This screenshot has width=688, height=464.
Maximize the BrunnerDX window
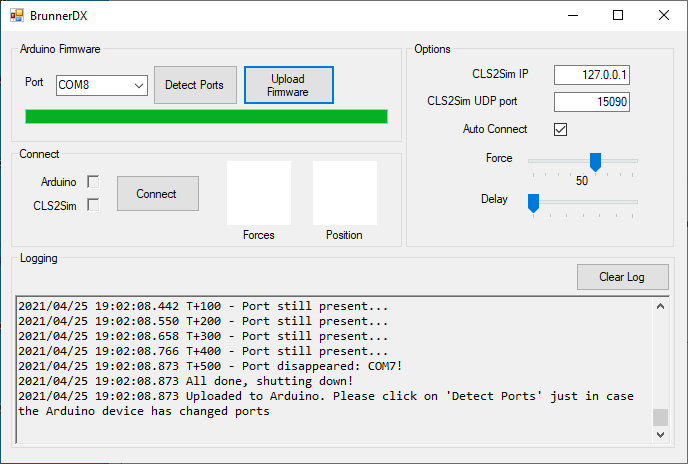pos(618,15)
